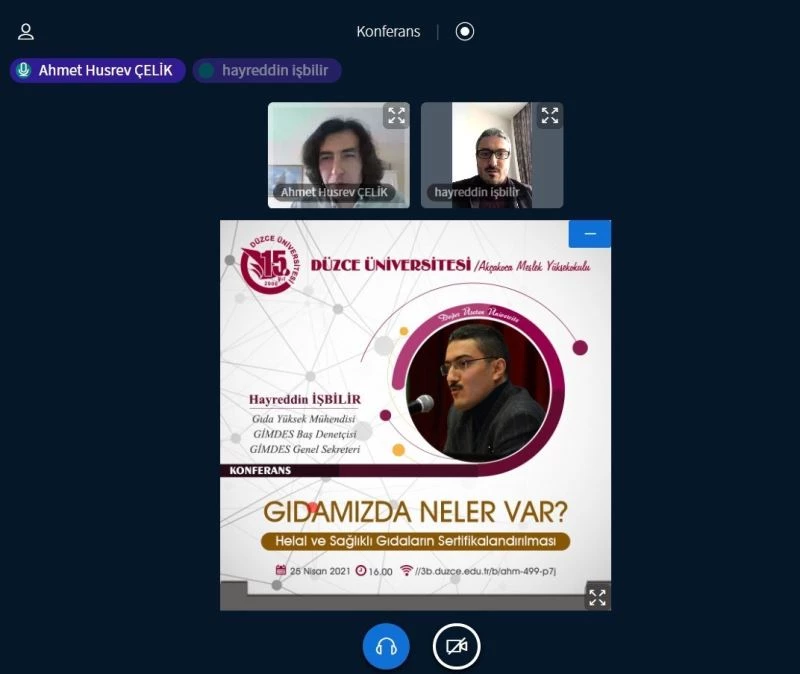
Task: Click the Konferans session title
Action: pos(388,31)
